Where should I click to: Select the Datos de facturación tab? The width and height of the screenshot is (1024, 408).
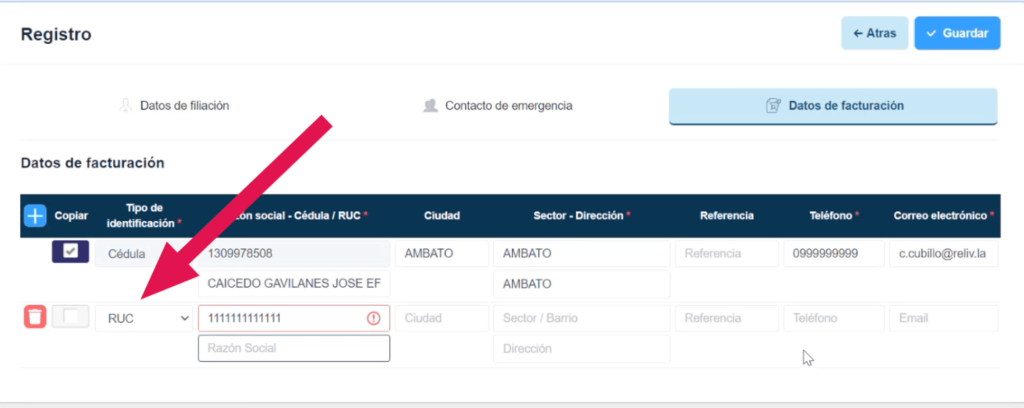coord(833,105)
